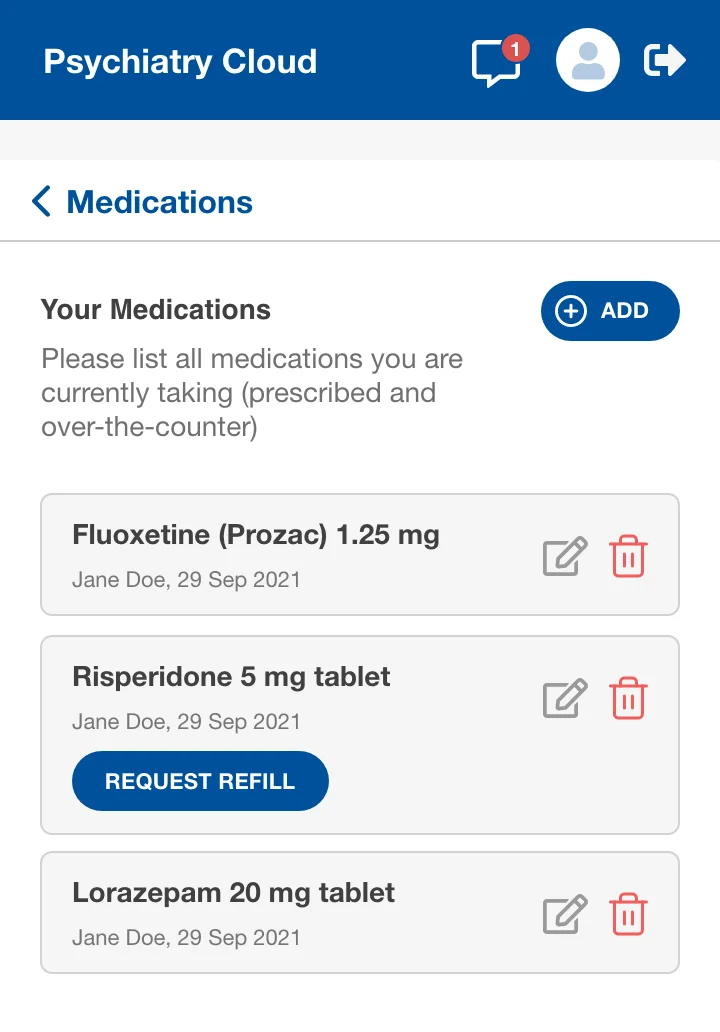This screenshot has width=720, height=1032.
Task: Delete the Lorazepam 20 mg entry
Action: [x=628, y=914]
